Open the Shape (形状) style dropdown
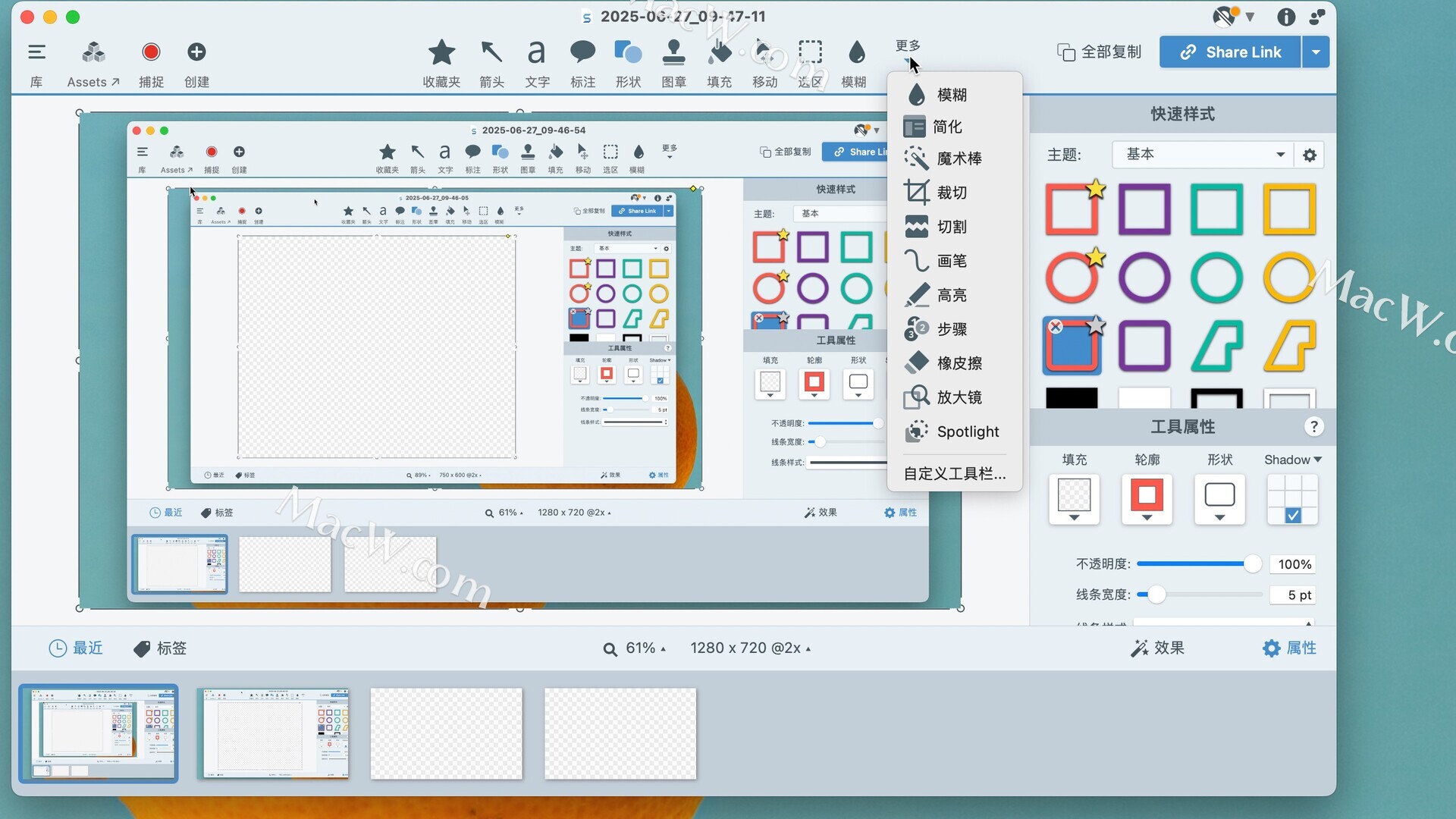The height and width of the screenshot is (819, 1456). click(x=1220, y=500)
